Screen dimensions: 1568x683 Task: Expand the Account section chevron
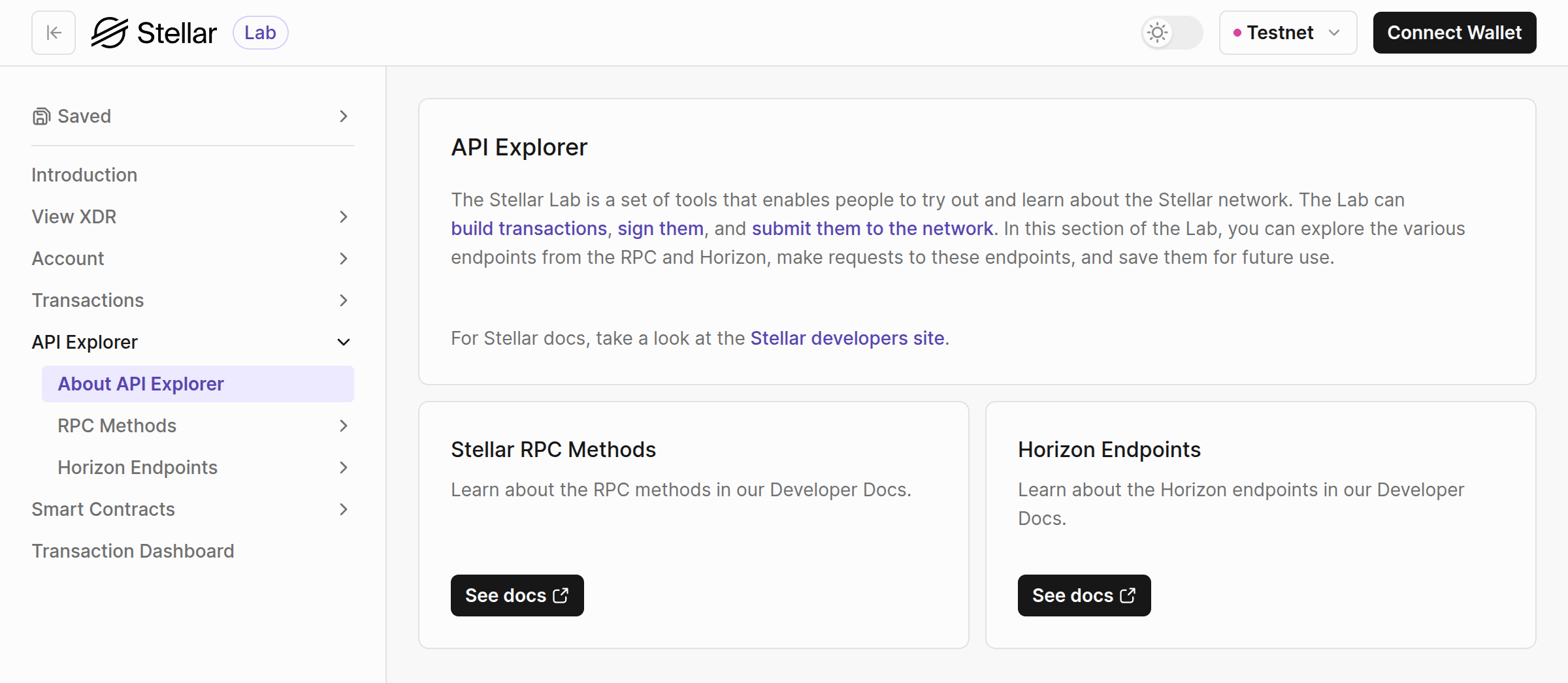coord(344,259)
